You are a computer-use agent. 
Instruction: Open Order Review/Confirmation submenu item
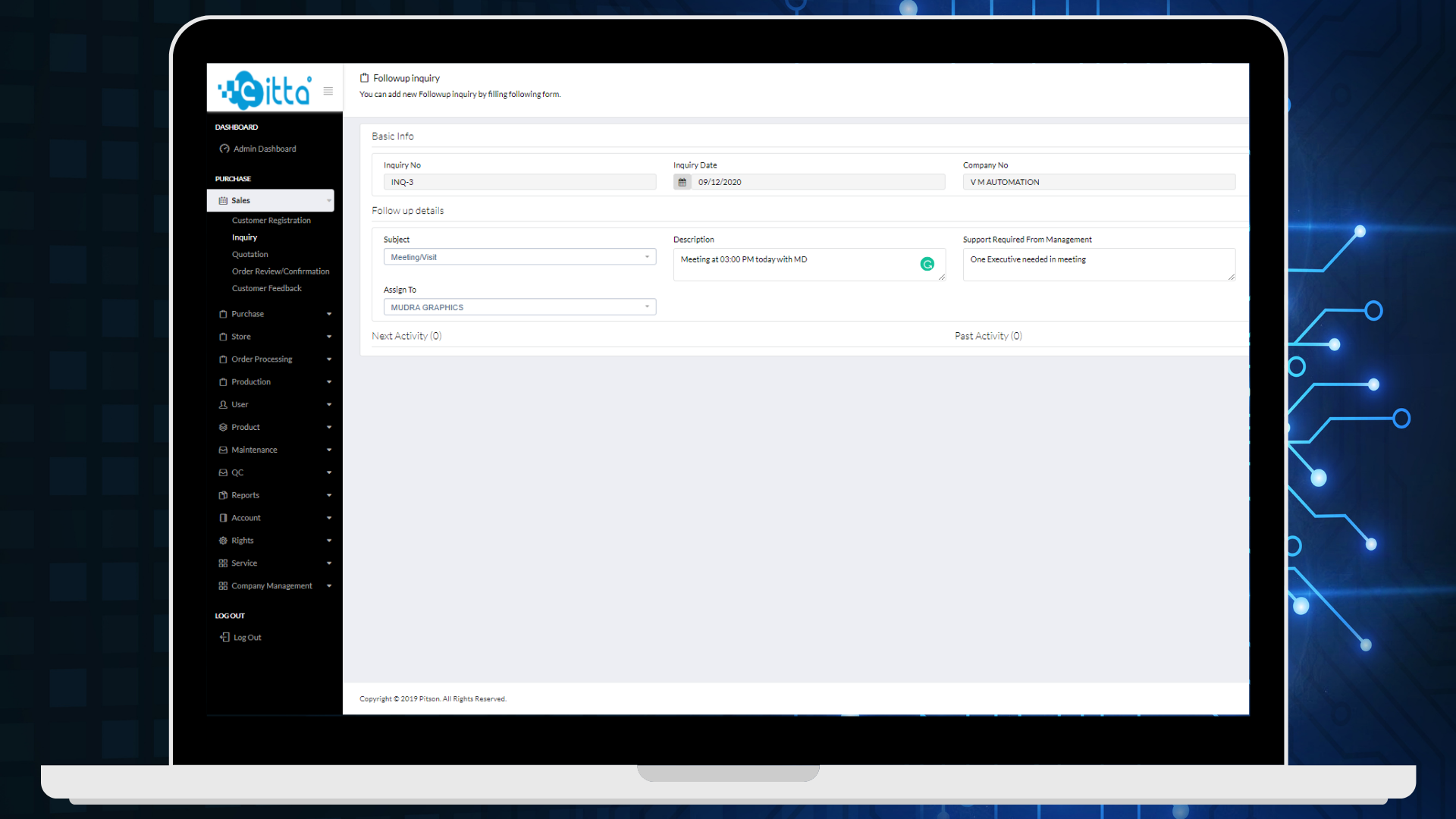tap(281, 271)
